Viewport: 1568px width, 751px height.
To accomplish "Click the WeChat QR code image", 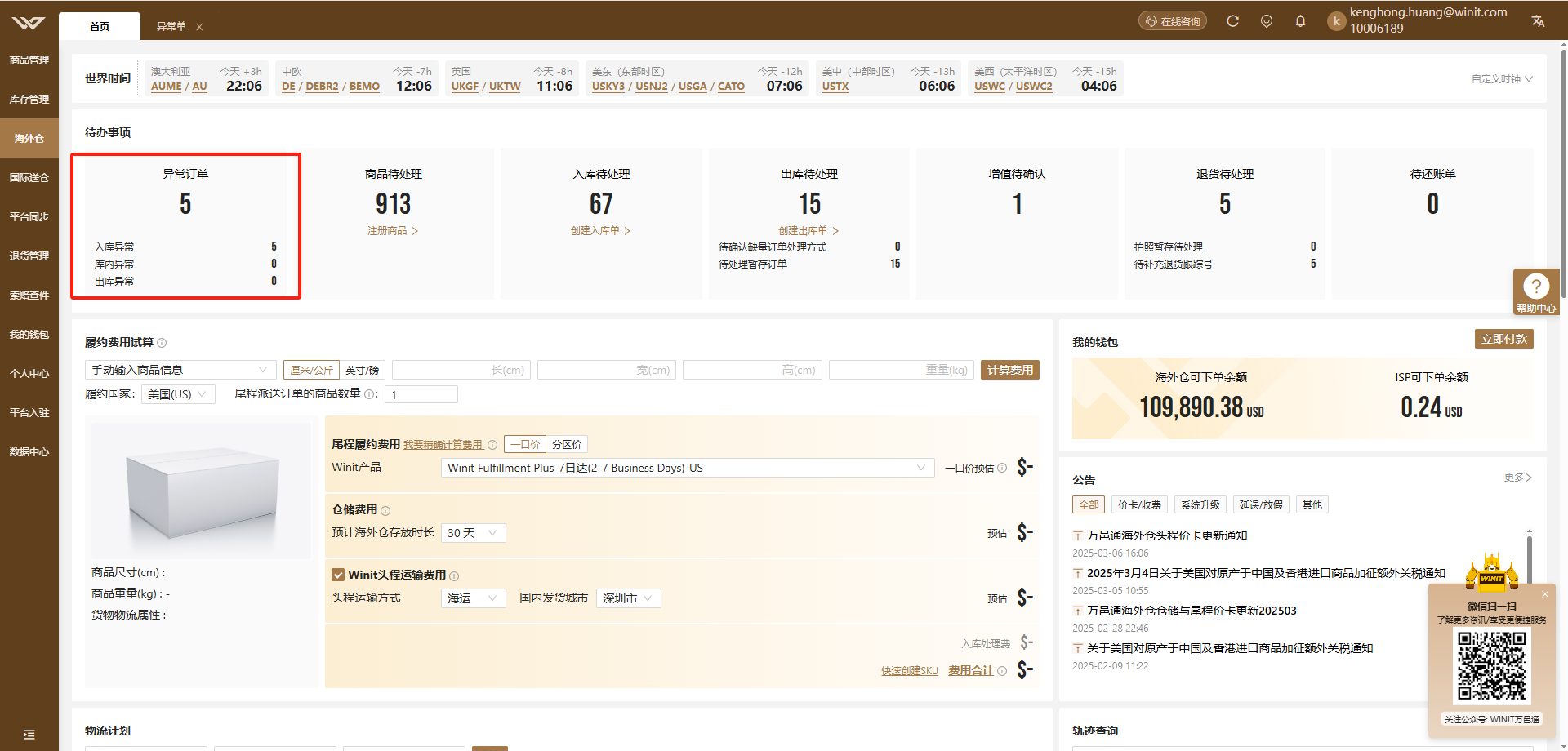I will [x=1492, y=666].
